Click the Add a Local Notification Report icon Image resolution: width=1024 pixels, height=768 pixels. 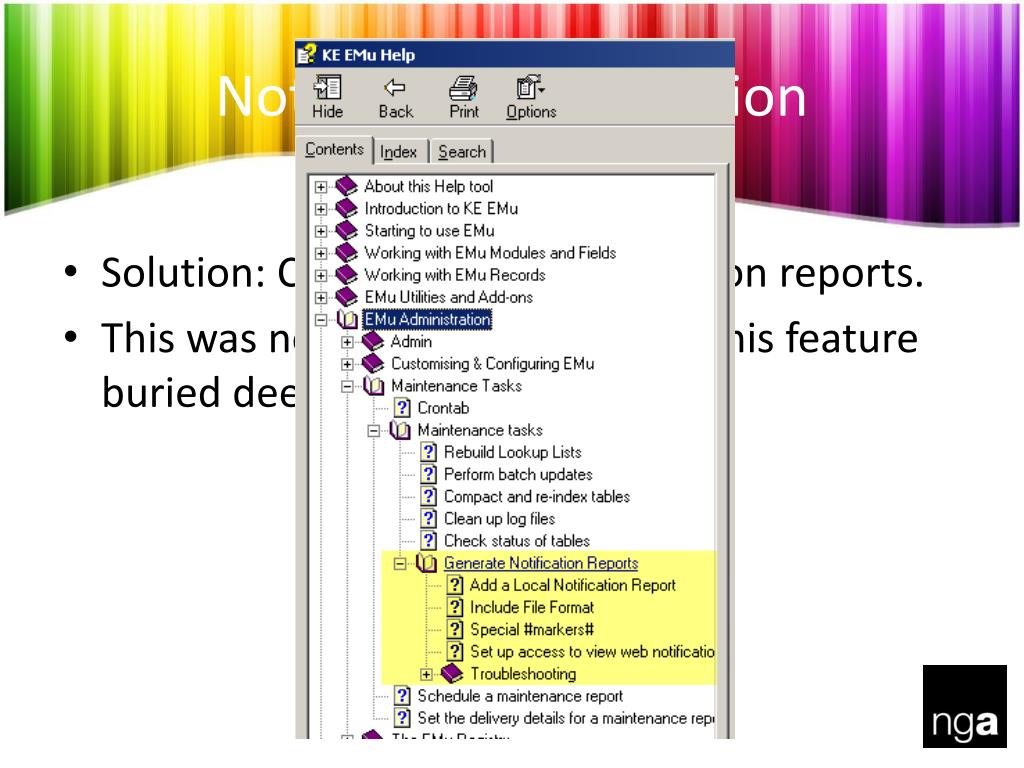(x=455, y=585)
